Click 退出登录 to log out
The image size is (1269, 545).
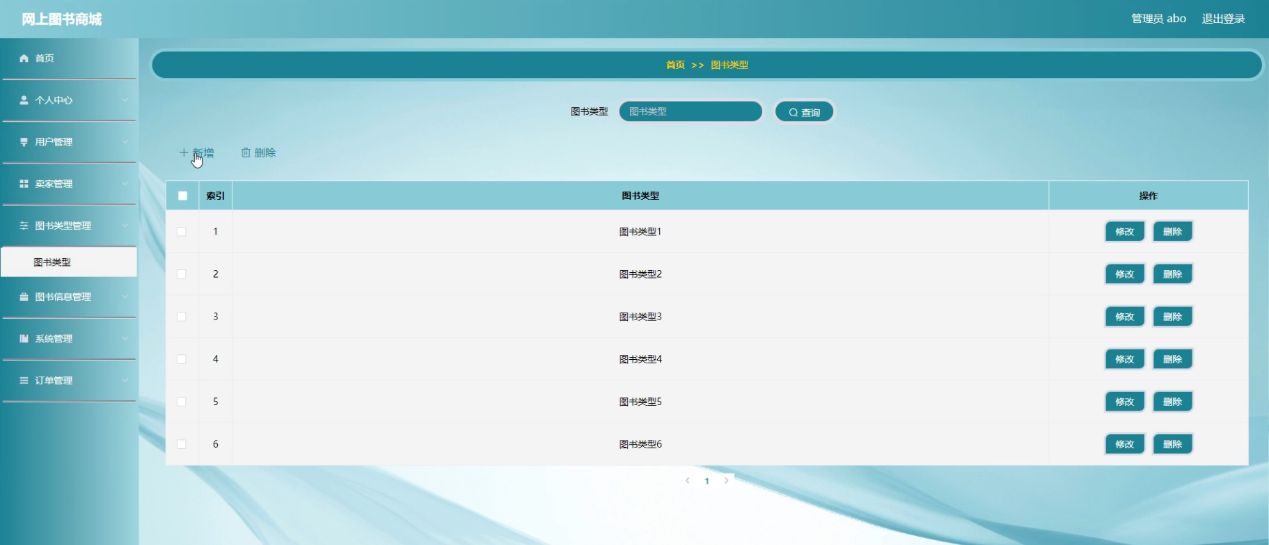[1223, 19]
